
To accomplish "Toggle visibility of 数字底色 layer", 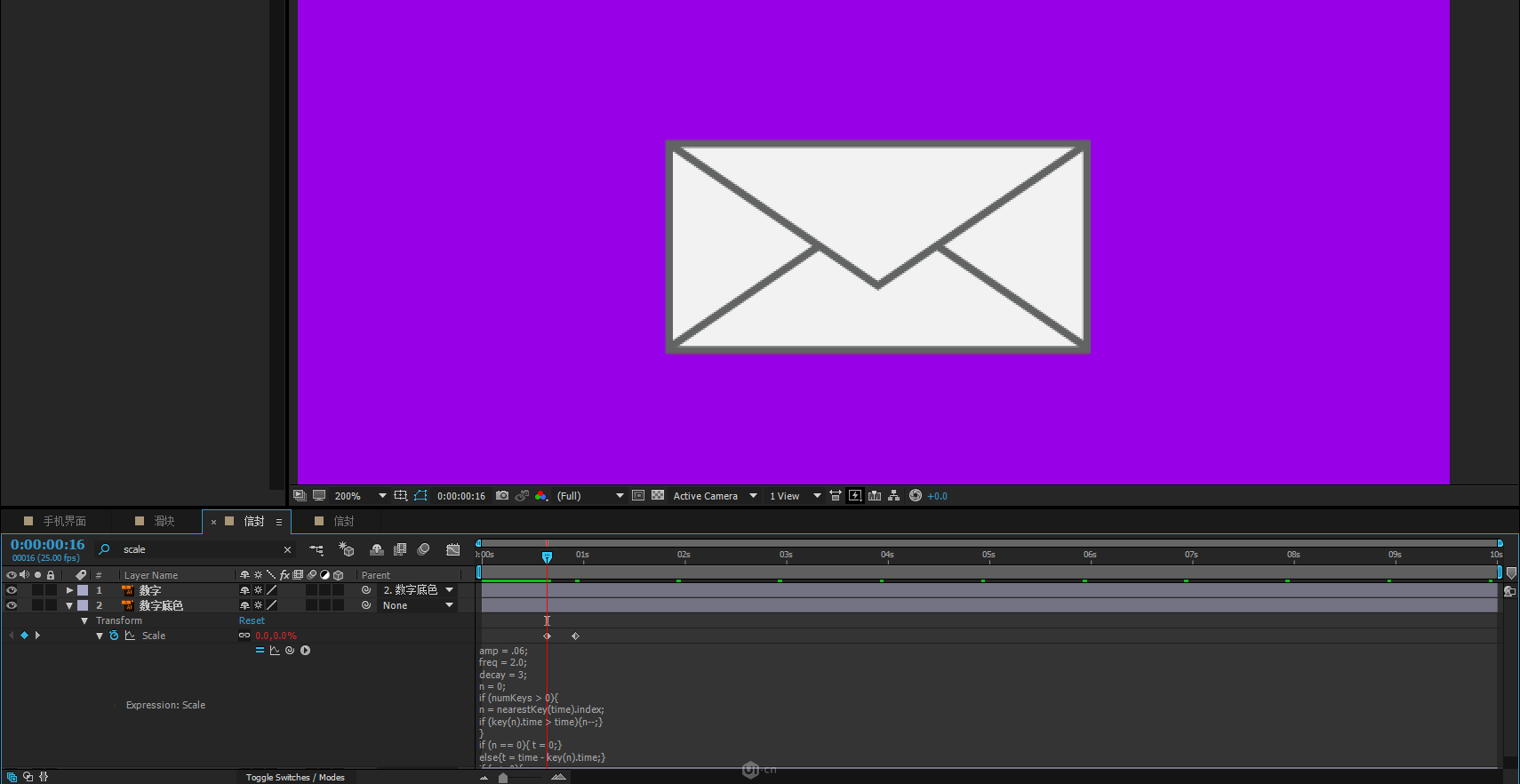I will tap(12, 605).
